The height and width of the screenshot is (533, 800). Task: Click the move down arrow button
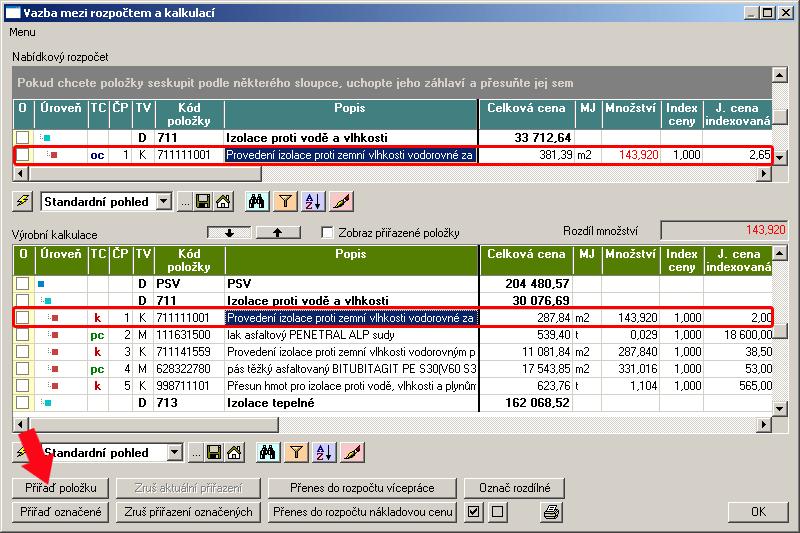229,233
